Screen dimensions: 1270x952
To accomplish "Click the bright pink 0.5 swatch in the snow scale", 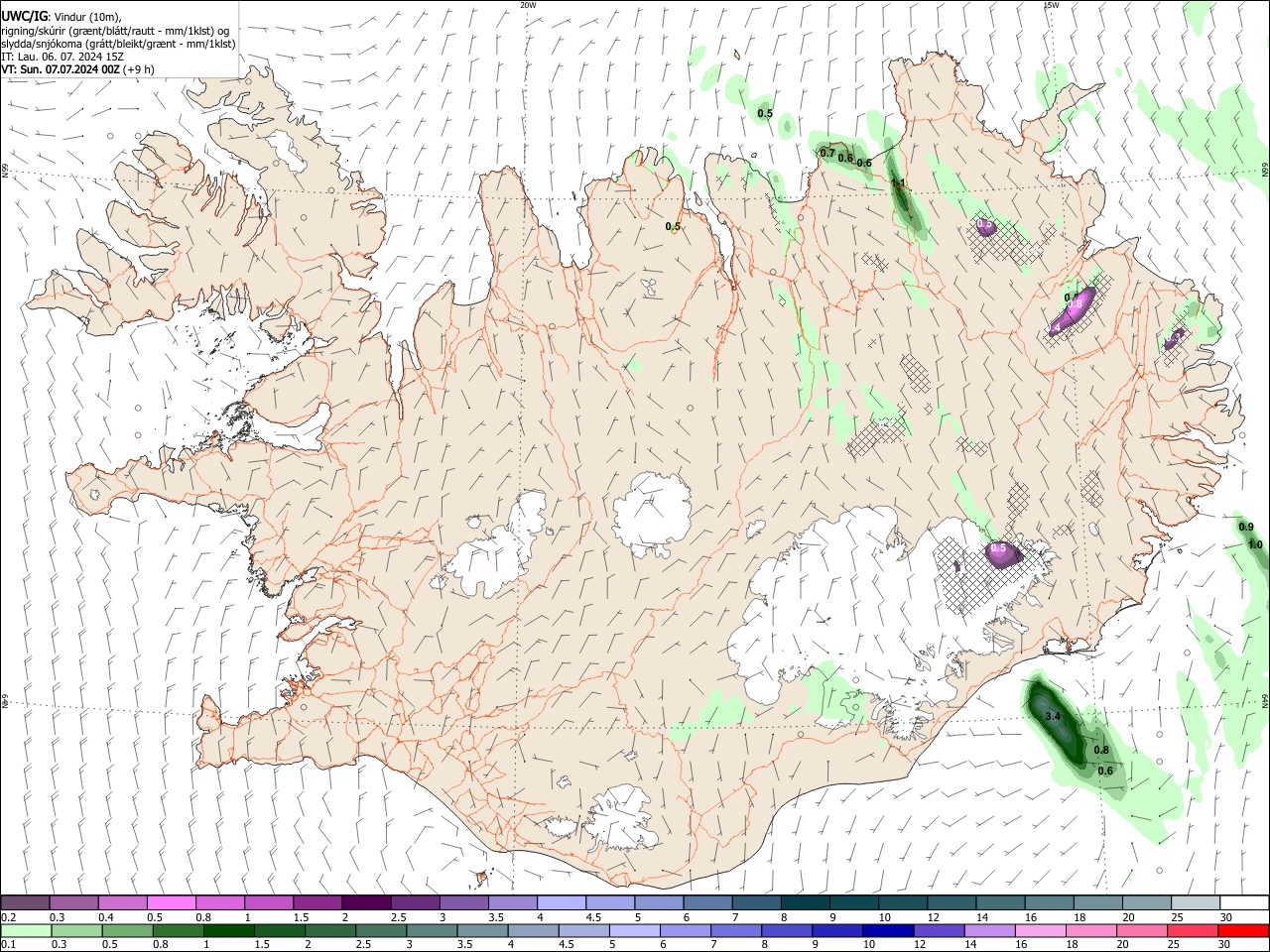I will pyautogui.click(x=171, y=902).
